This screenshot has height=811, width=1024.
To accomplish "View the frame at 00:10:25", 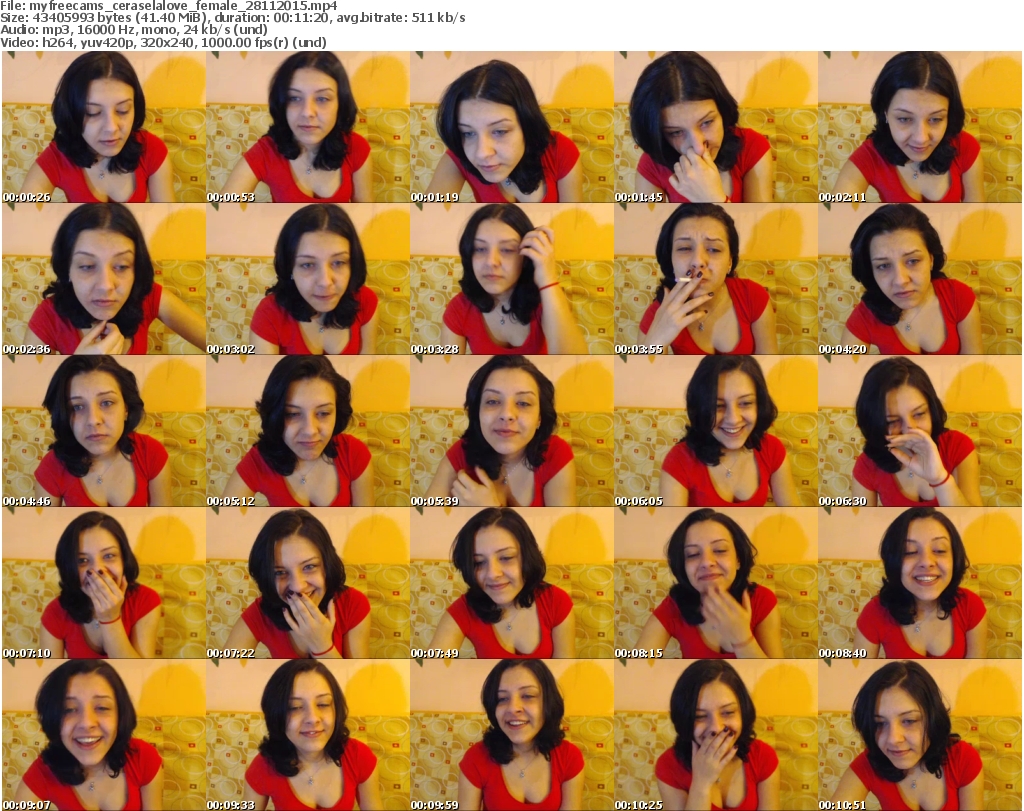I will pos(716,735).
